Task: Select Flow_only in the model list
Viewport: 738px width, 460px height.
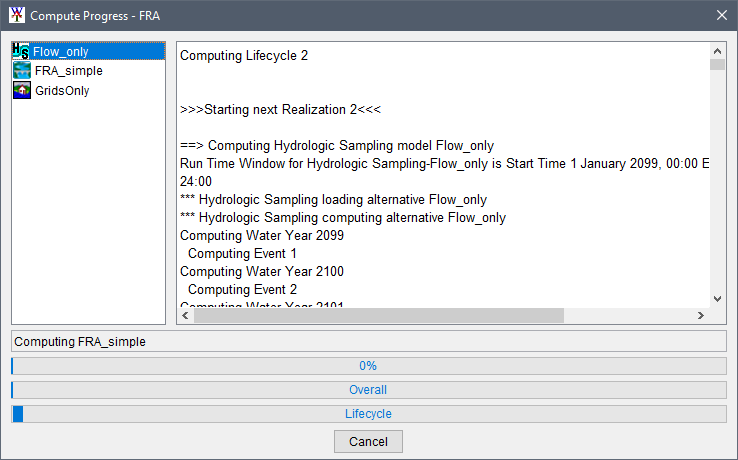Action: (88, 51)
